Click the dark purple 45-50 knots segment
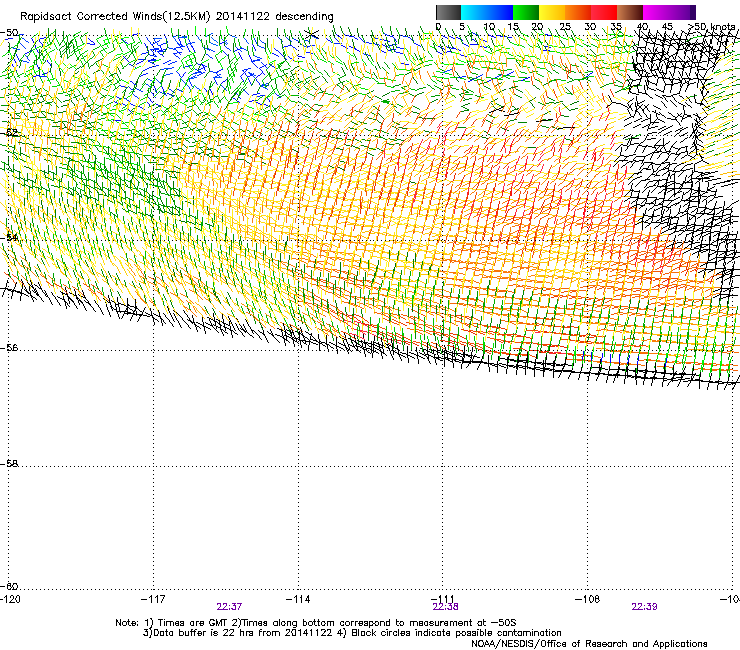This screenshot has width=740, height=650. pos(682,12)
